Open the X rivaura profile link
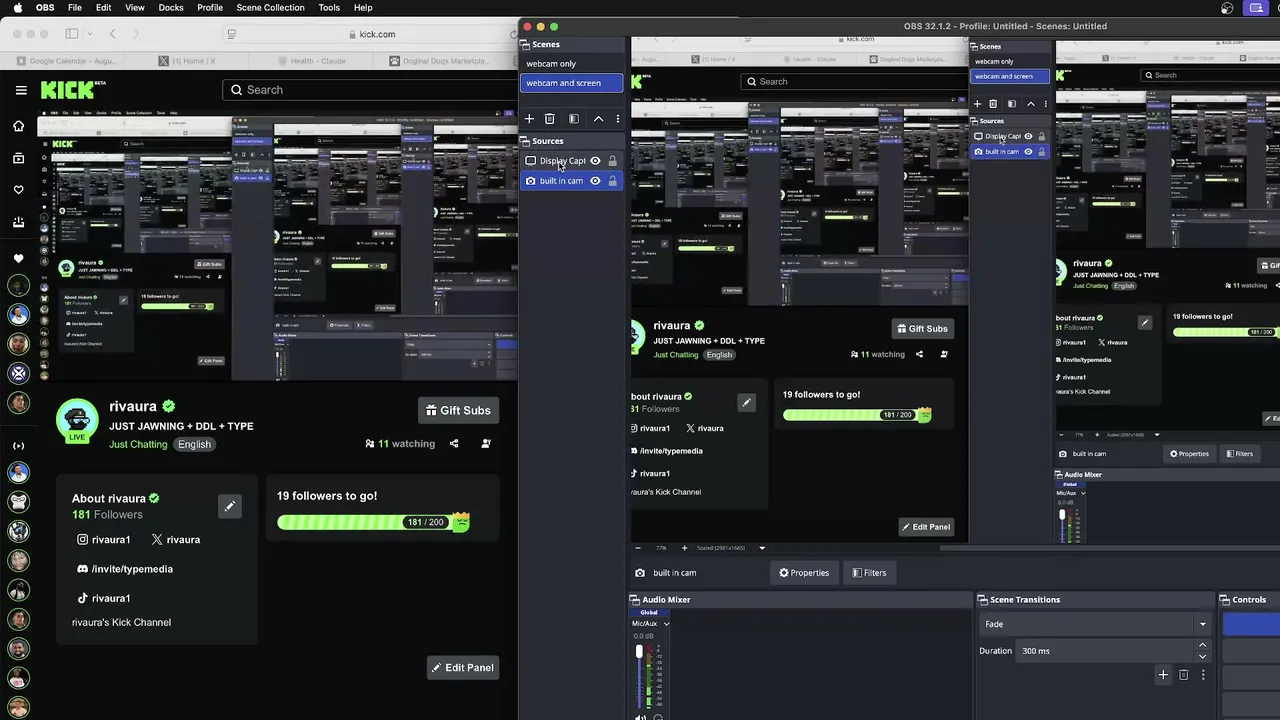The height and width of the screenshot is (720, 1280). click(176, 540)
